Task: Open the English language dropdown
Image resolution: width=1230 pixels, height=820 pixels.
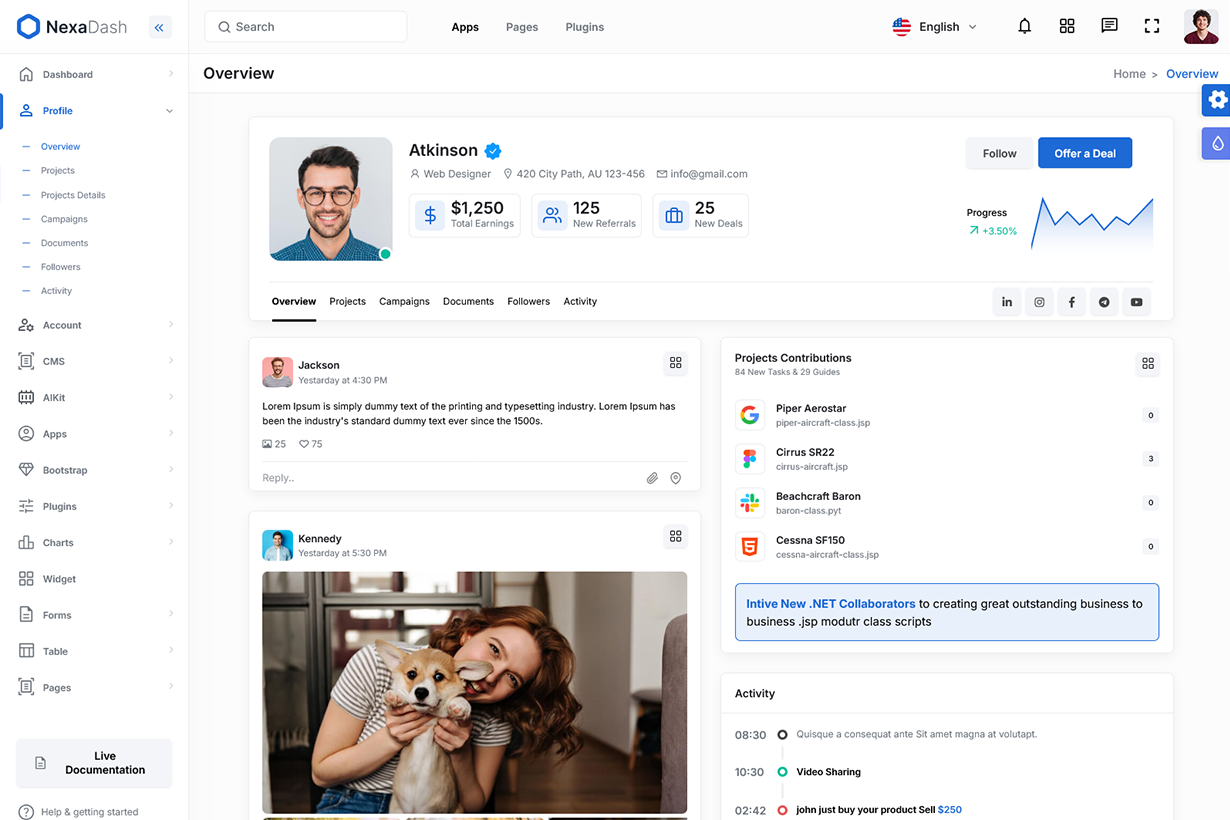Action: (x=935, y=27)
